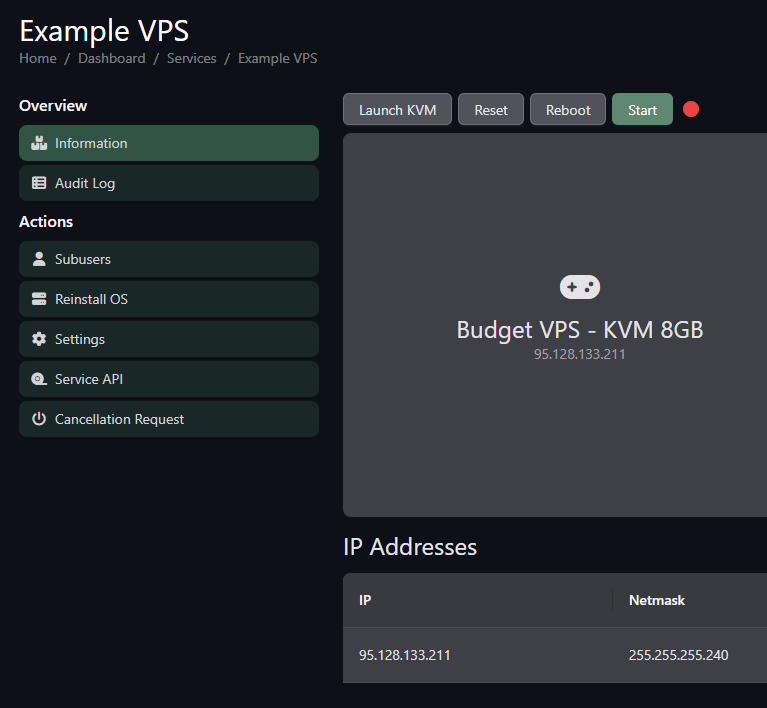Open Services breadcrumb link
This screenshot has width=767, height=708.
(191, 58)
